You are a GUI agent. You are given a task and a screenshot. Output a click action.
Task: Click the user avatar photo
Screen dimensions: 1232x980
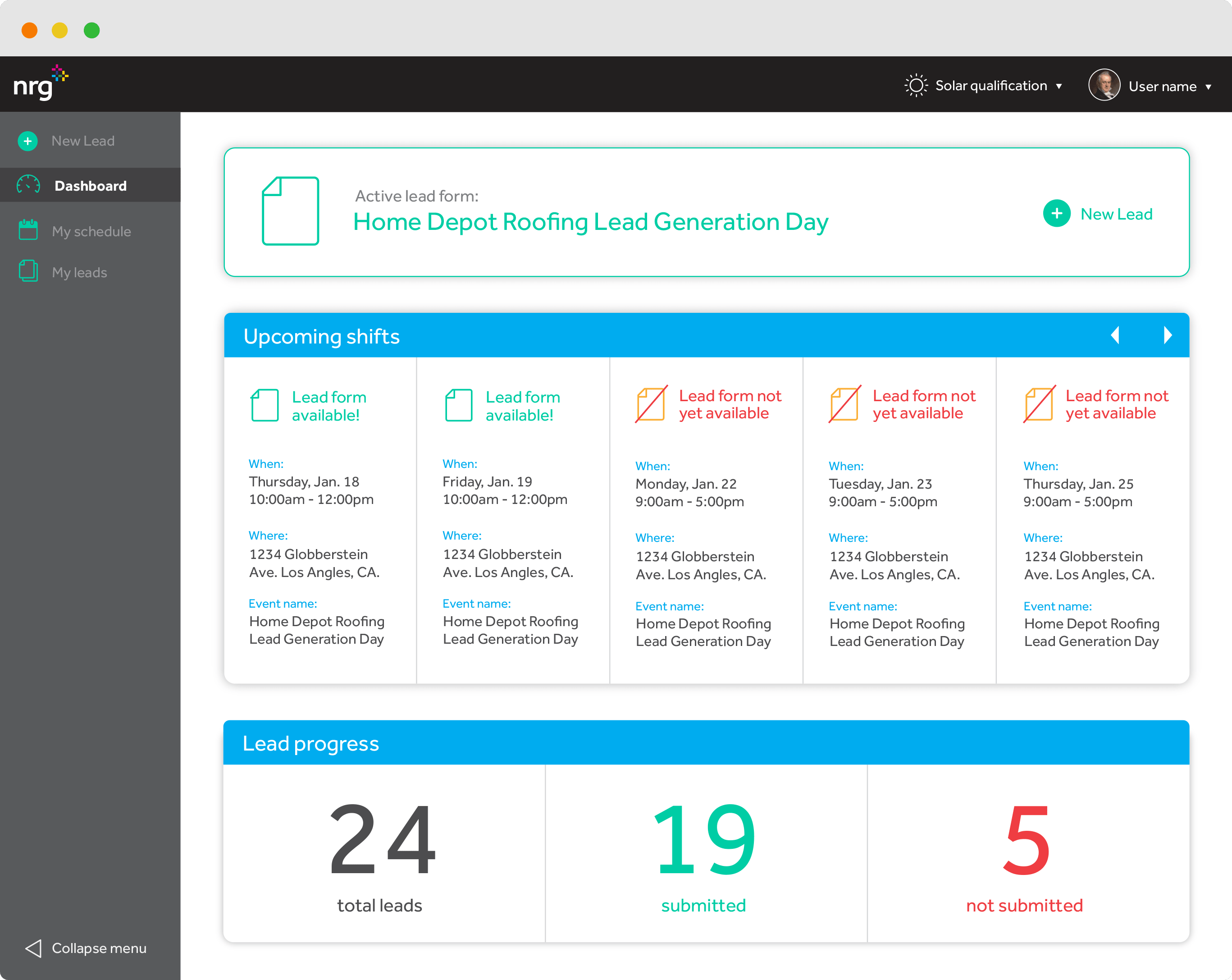[1104, 85]
